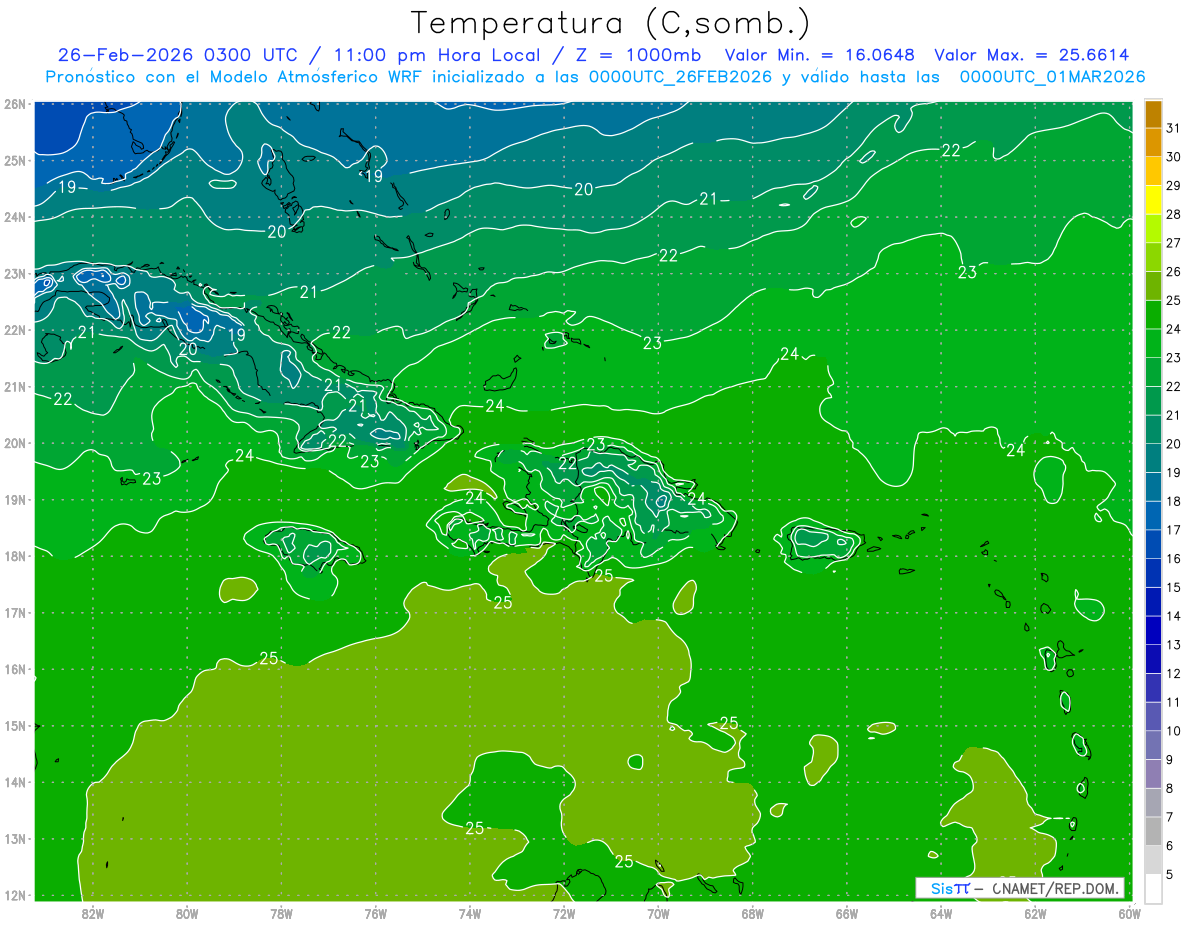This screenshot has width=1200, height=927.
Task: Click the longitude label "64W"
Action: 941,913
